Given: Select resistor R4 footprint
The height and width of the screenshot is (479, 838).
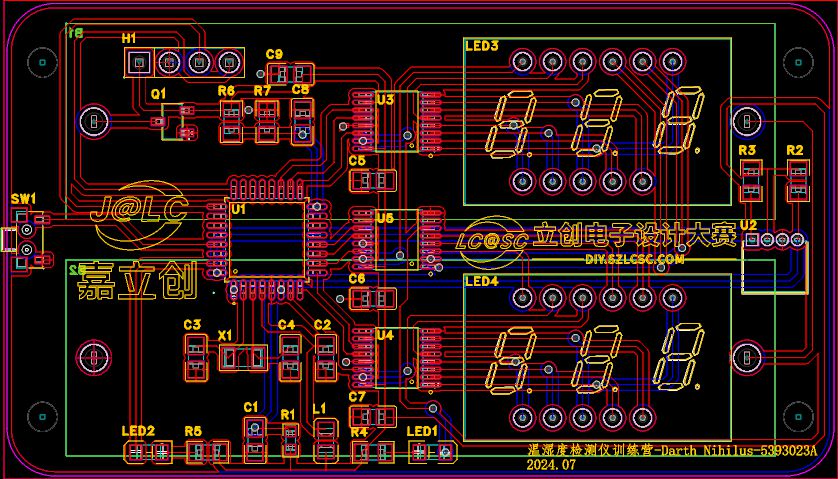Looking at the screenshot, I should 373,452.
